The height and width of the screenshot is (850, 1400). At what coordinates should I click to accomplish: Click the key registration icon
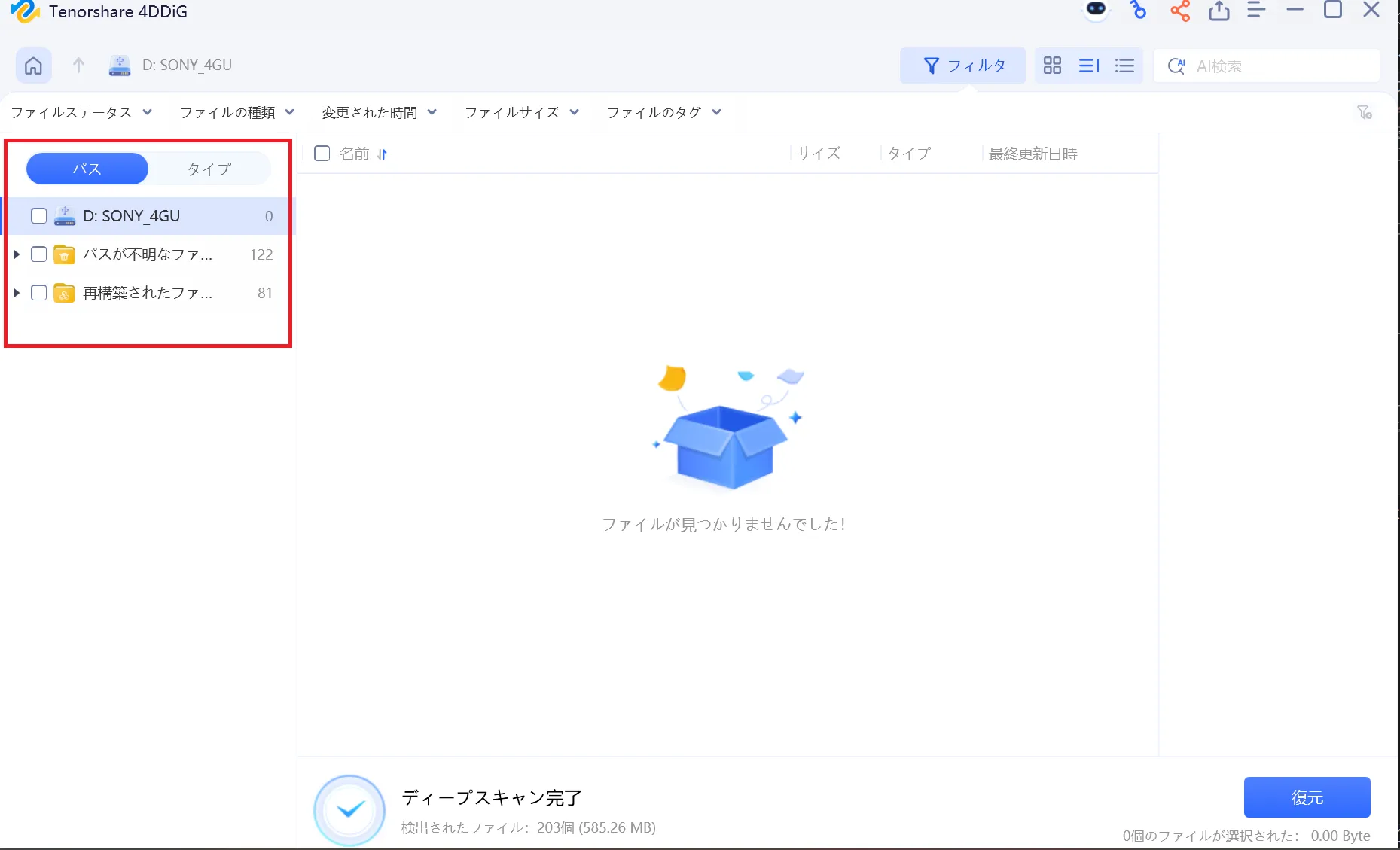(x=1138, y=11)
